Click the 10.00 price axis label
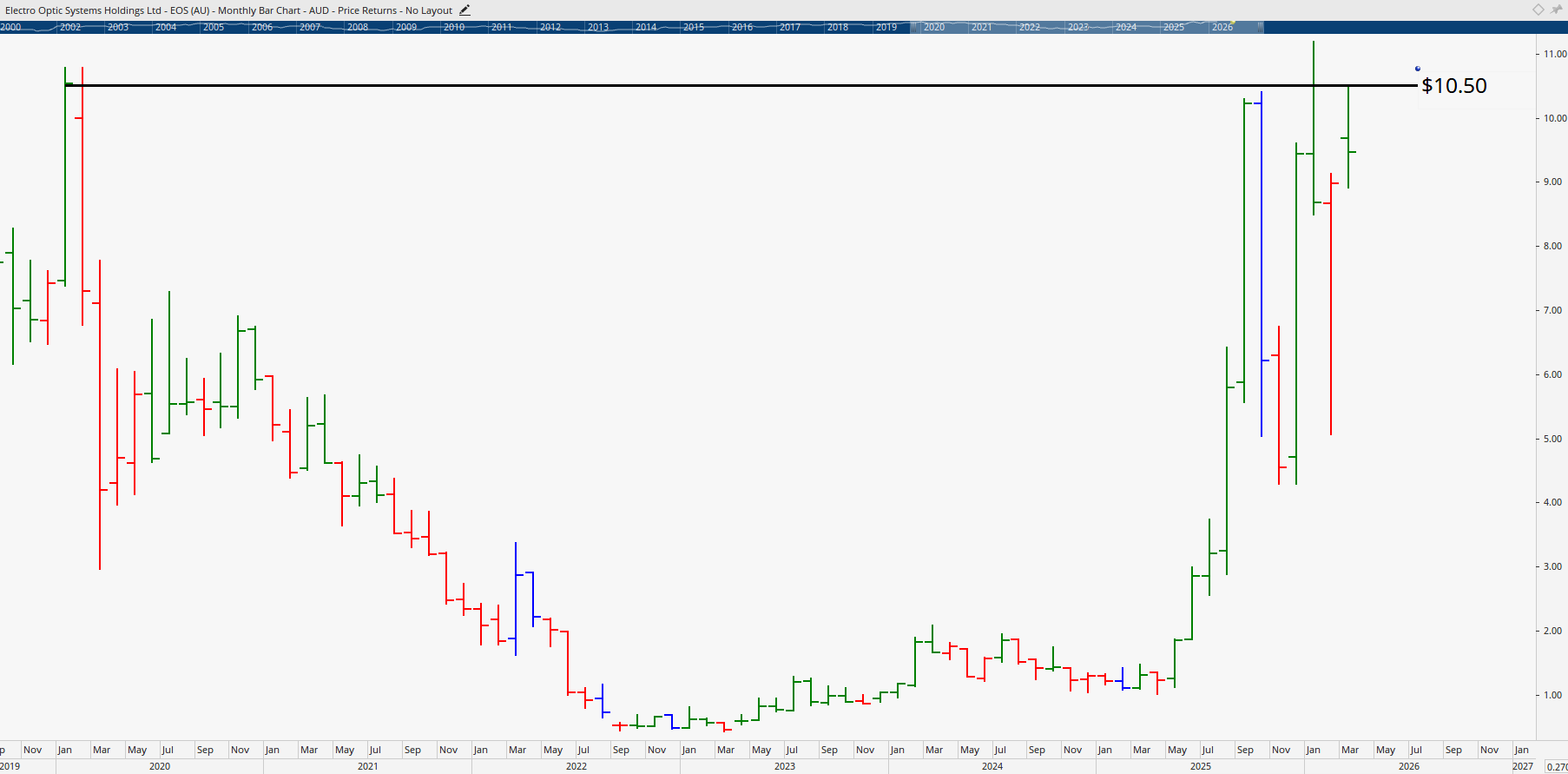The image size is (1568, 774). tap(1554, 118)
